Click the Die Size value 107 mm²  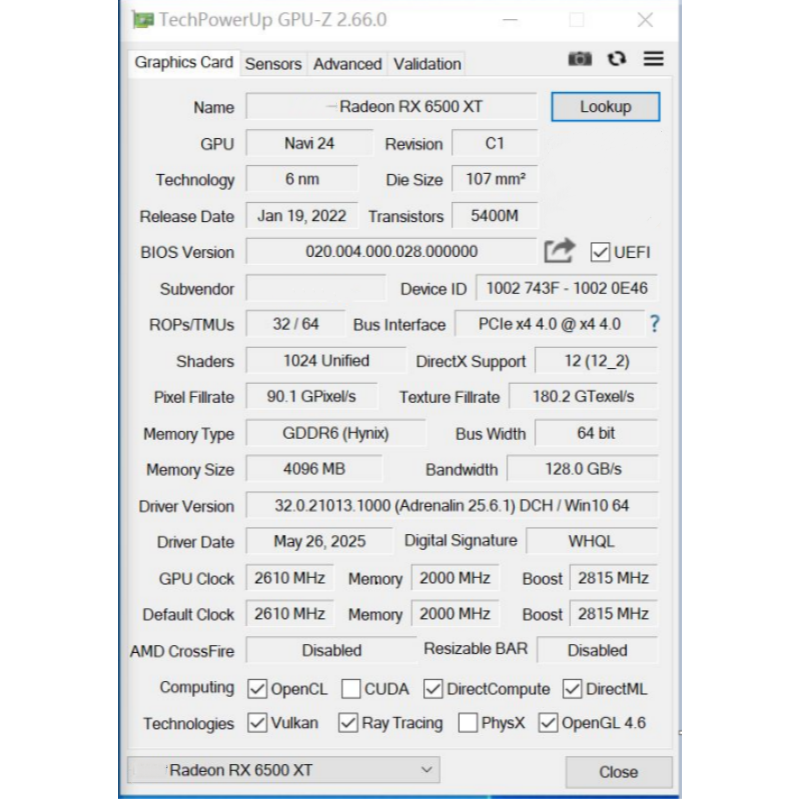click(x=495, y=179)
